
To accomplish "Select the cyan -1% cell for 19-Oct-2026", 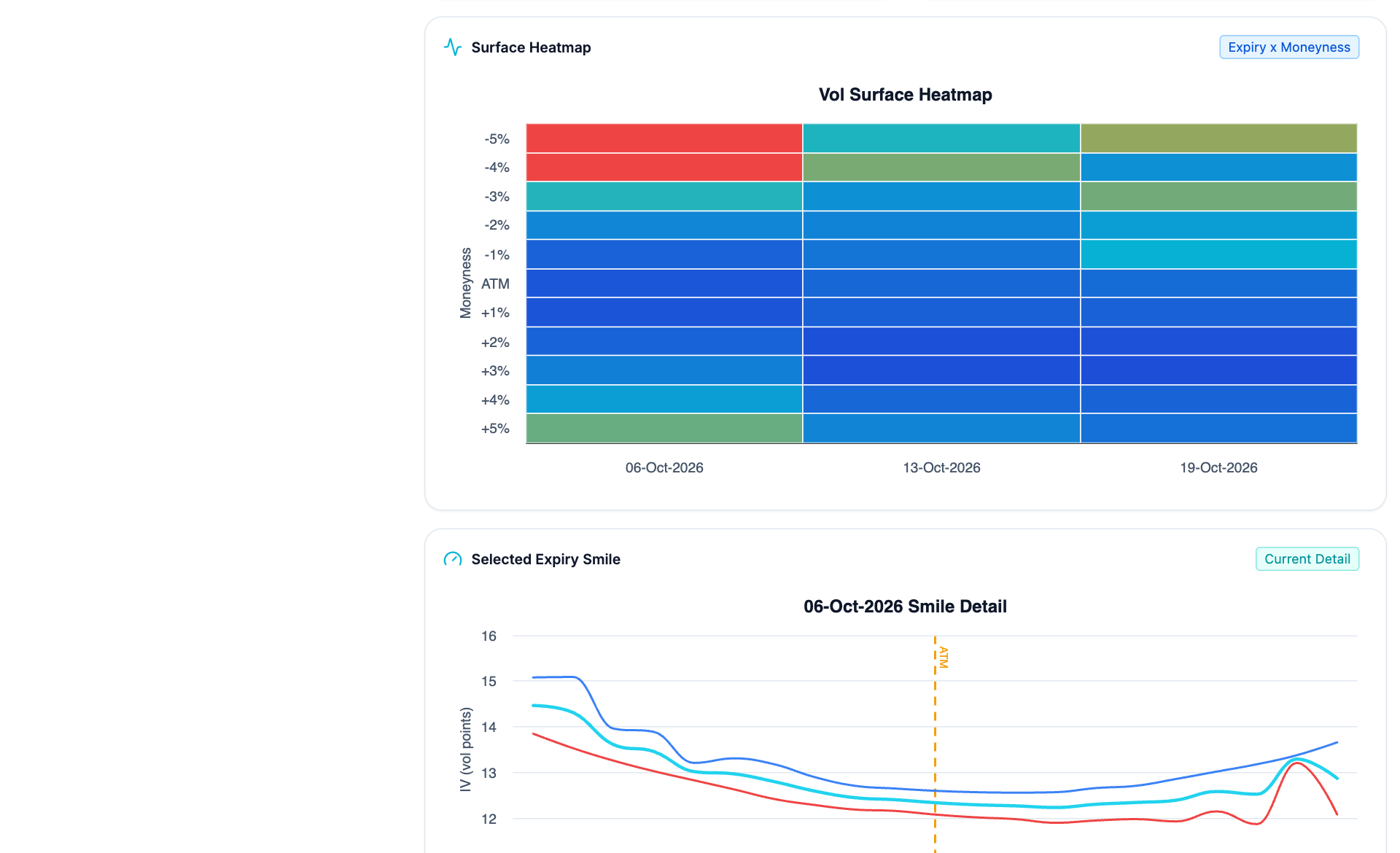I will tap(1219, 254).
